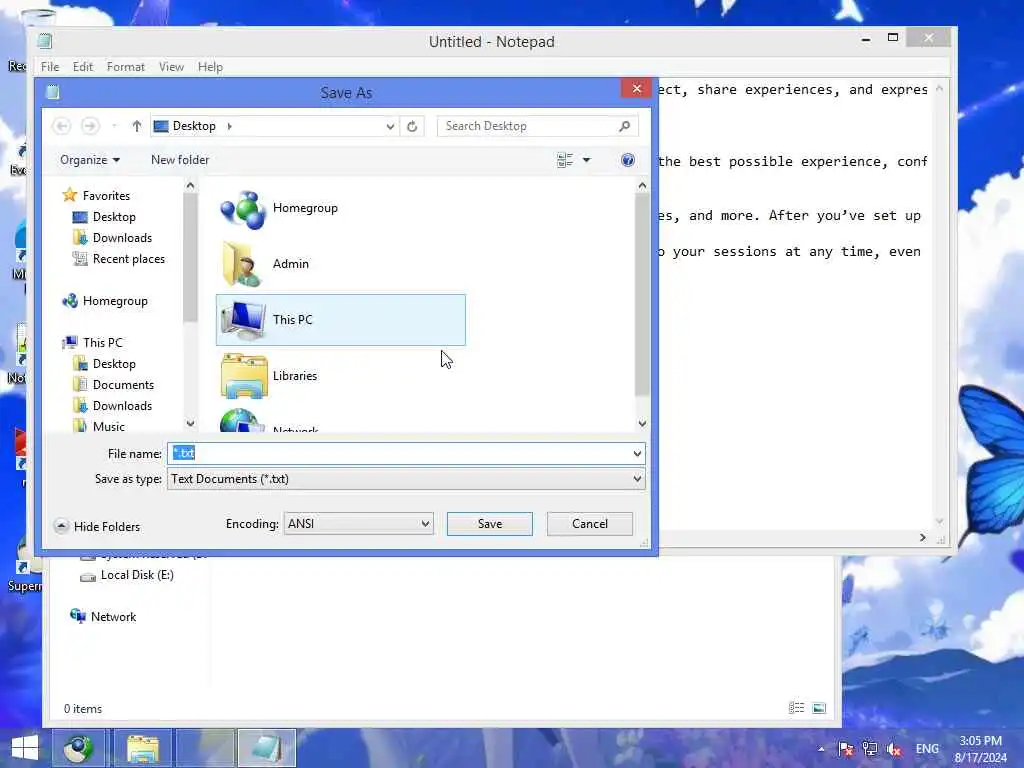Open the Help menu in Notepad
The height and width of the screenshot is (768, 1024).
pyautogui.click(x=210, y=67)
